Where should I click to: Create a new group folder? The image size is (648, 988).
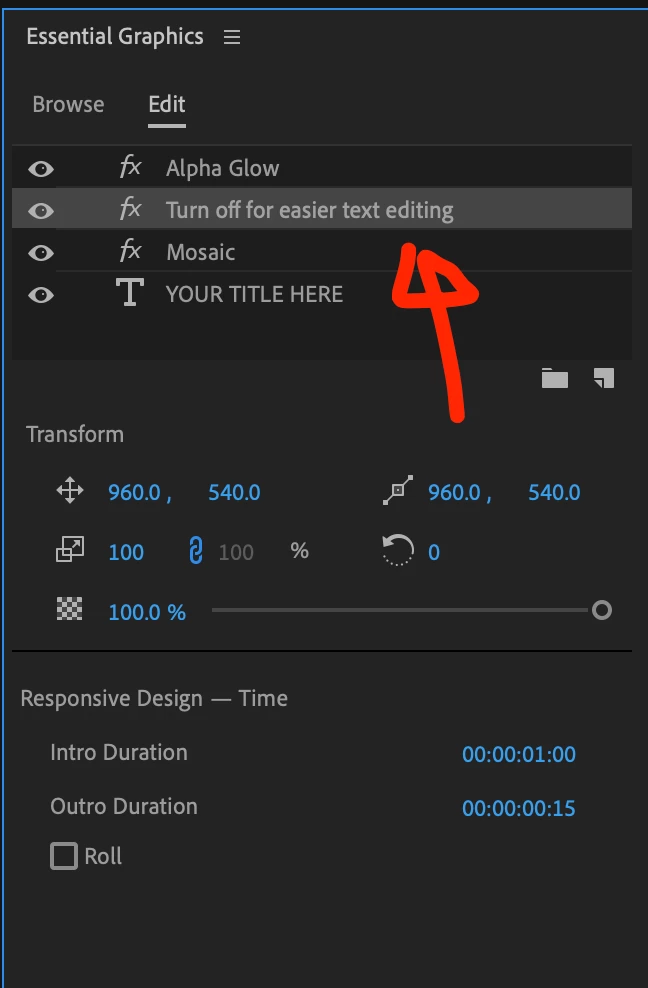pos(555,378)
